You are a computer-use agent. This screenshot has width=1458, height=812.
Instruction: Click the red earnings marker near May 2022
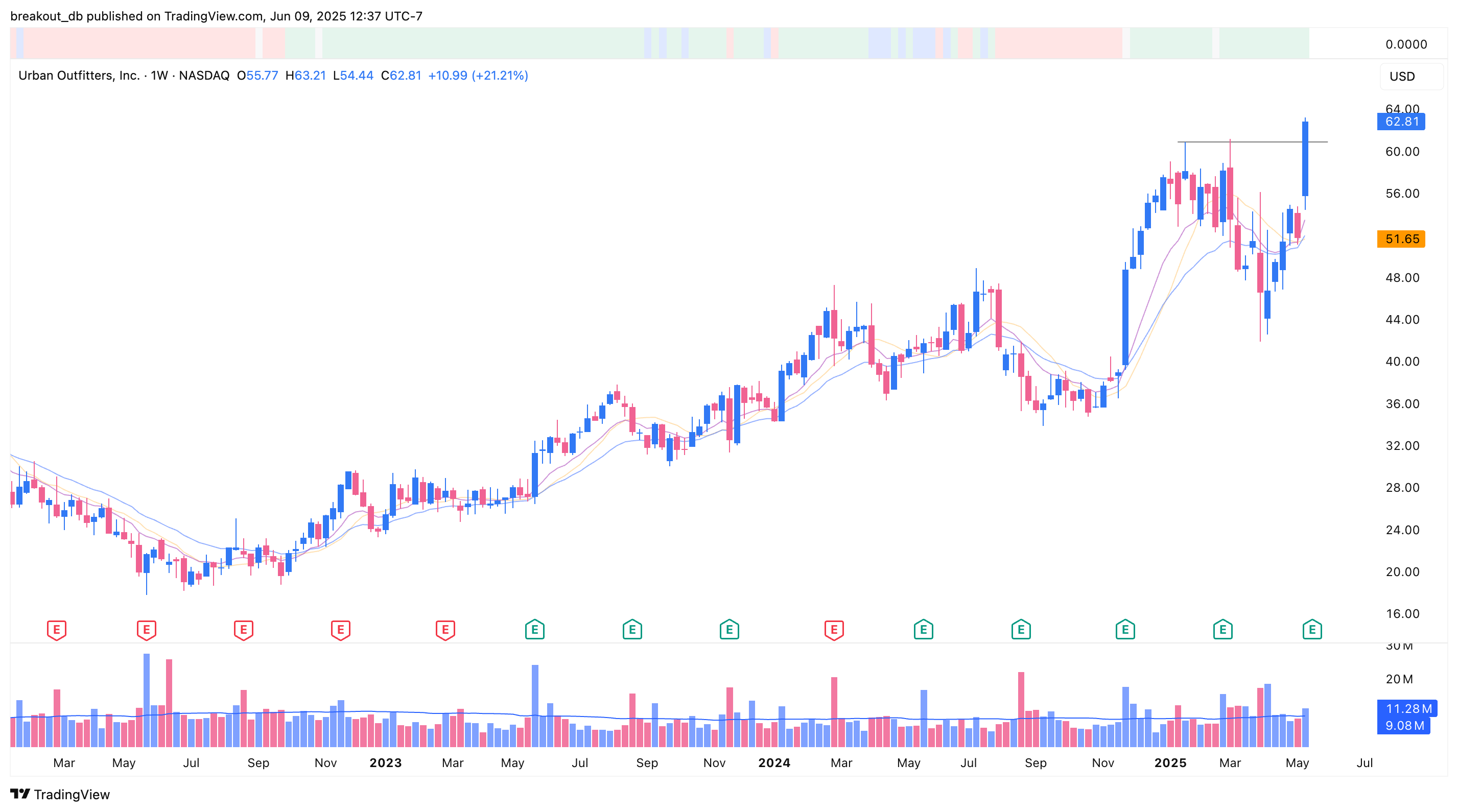(x=146, y=629)
